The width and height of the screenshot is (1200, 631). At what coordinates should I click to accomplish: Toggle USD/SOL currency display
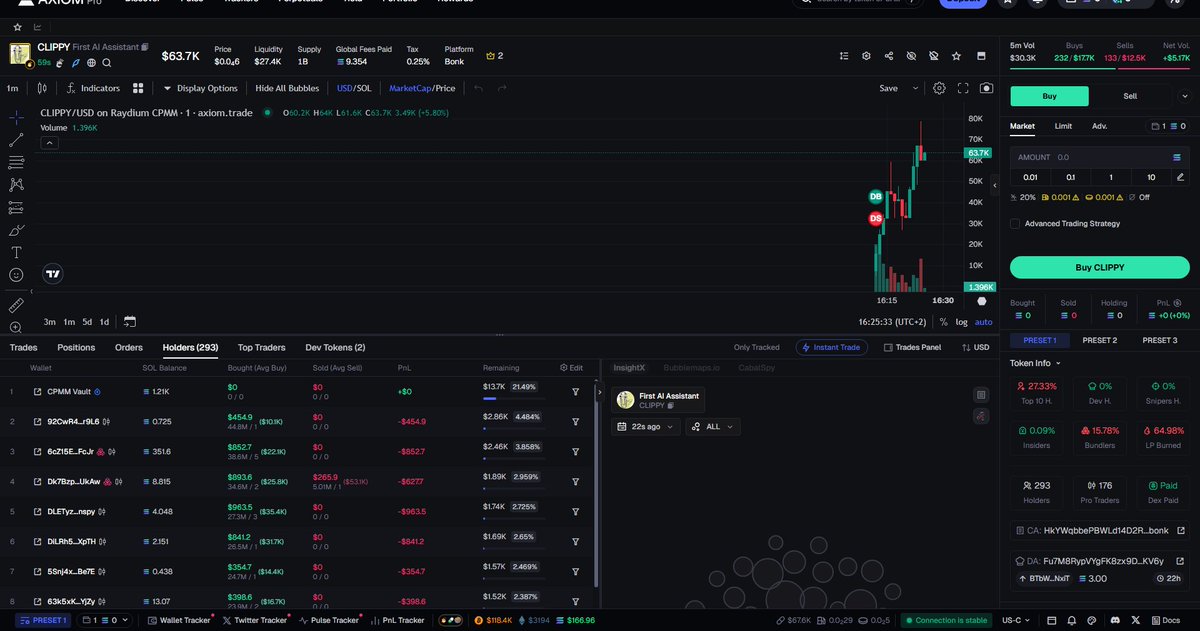[x=353, y=88]
